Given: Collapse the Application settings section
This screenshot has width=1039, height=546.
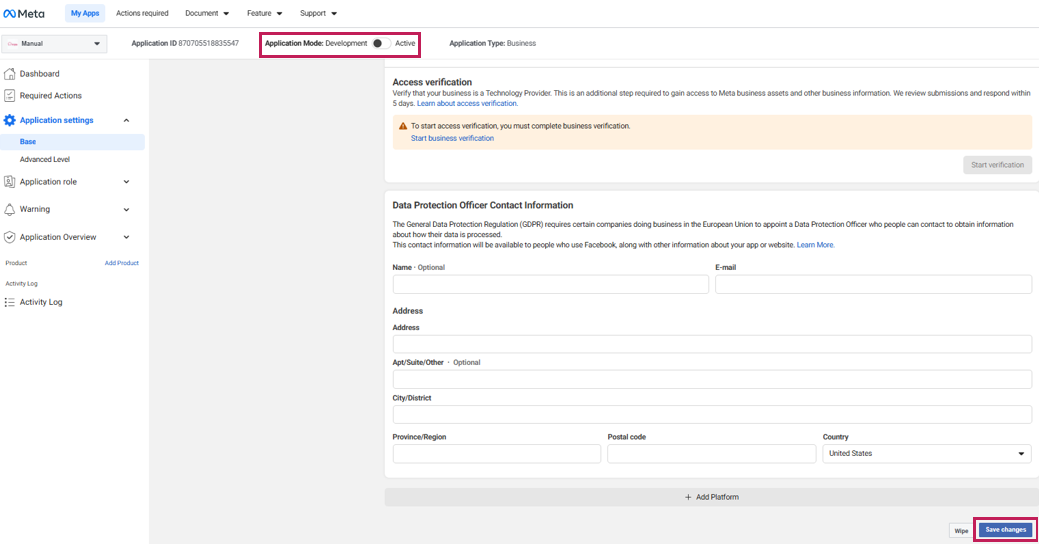Looking at the screenshot, I should (x=126, y=120).
